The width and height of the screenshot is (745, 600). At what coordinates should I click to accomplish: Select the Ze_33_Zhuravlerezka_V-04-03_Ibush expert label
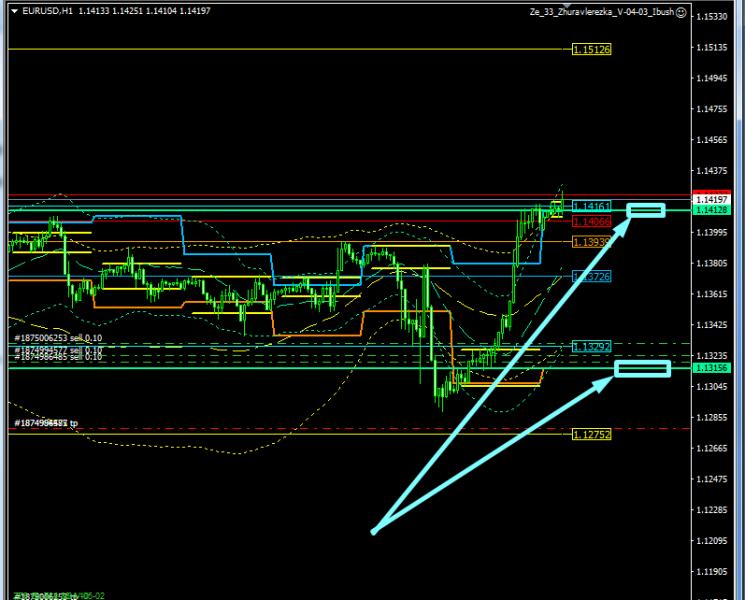pos(602,12)
